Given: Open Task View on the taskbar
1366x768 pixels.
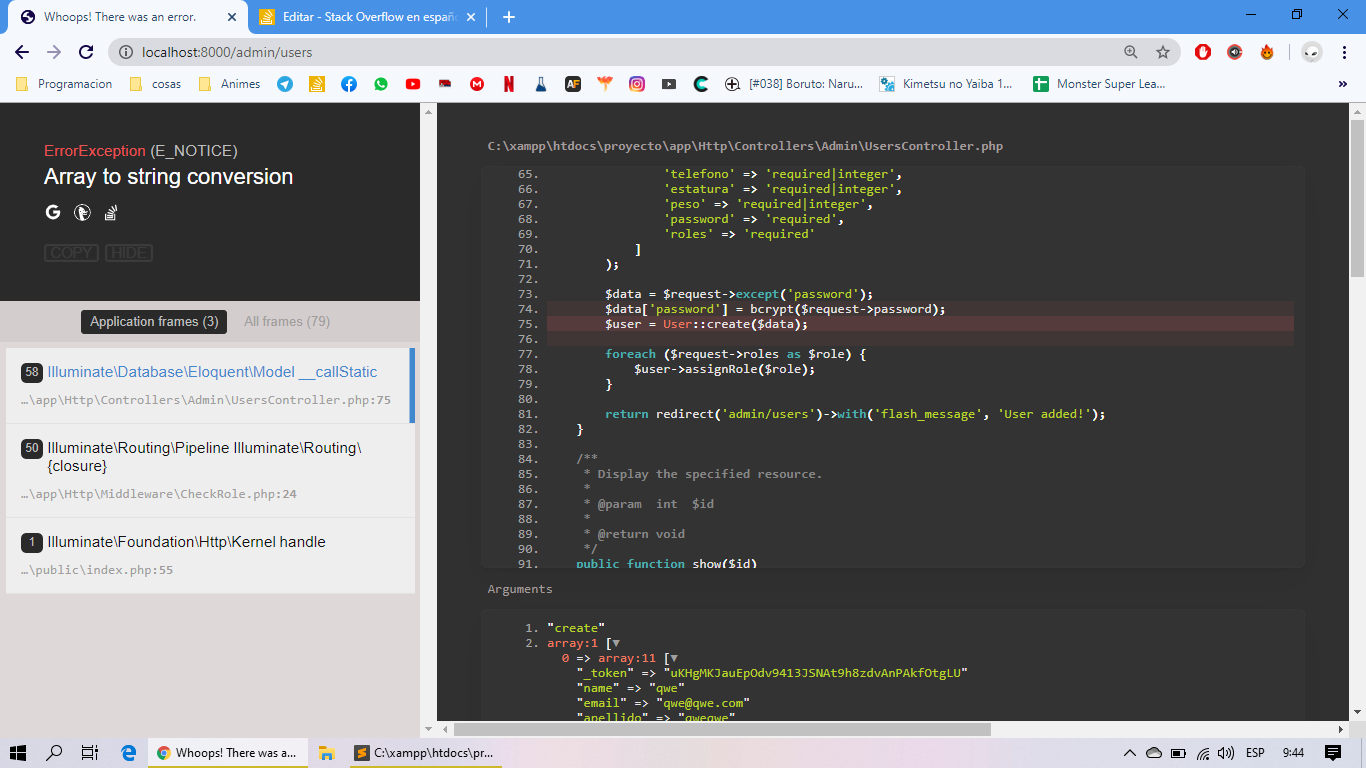Looking at the screenshot, I should point(89,752).
